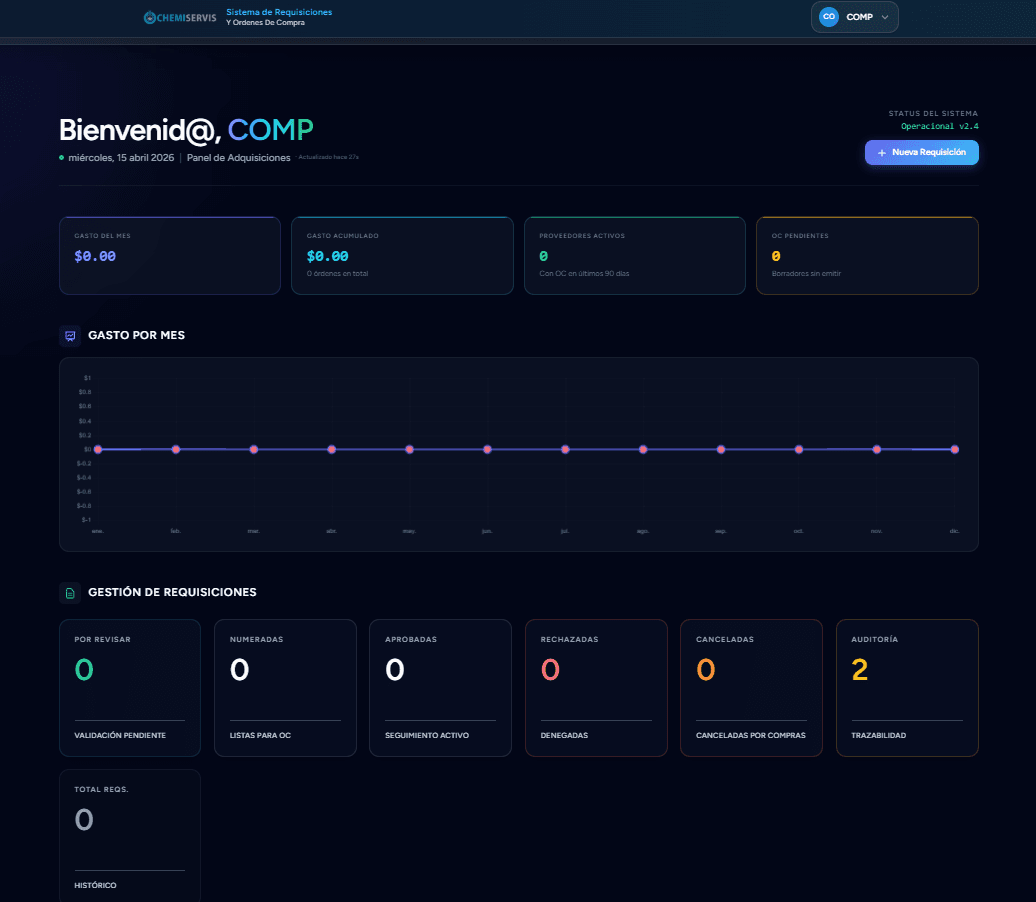1036x902 pixels.
Task: Click the COMP username in the header
Action: pos(859,17)
